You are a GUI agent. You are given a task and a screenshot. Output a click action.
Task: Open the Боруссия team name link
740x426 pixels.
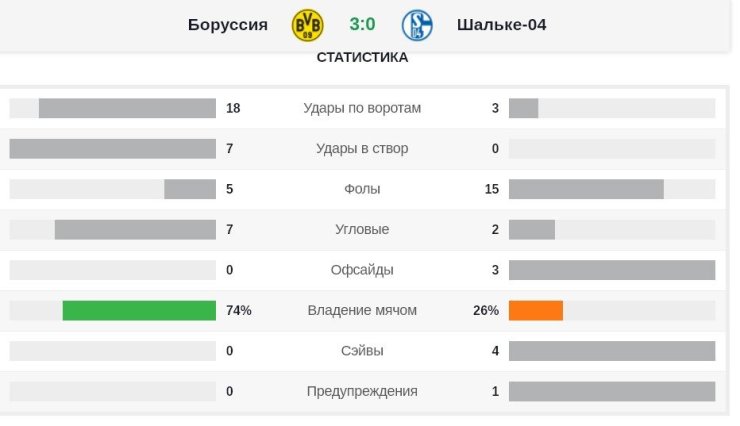click(228, 25)
